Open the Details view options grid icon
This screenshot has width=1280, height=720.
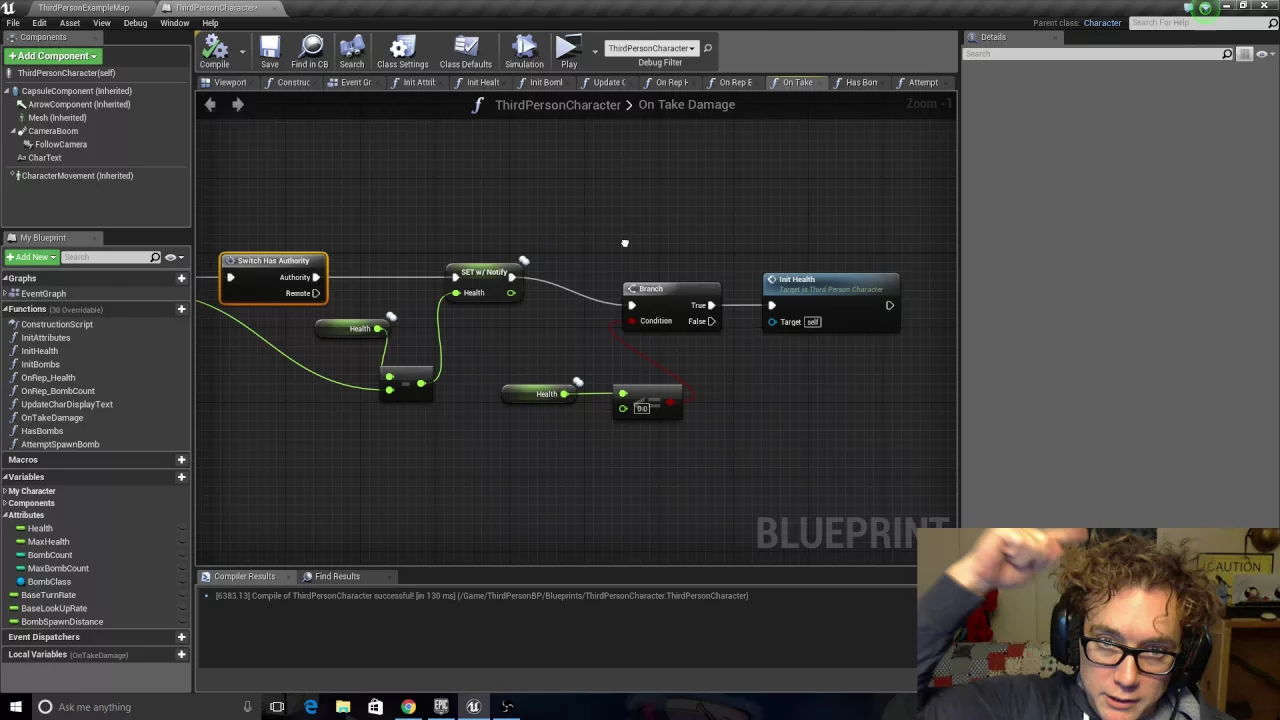tap(1244, 54)
